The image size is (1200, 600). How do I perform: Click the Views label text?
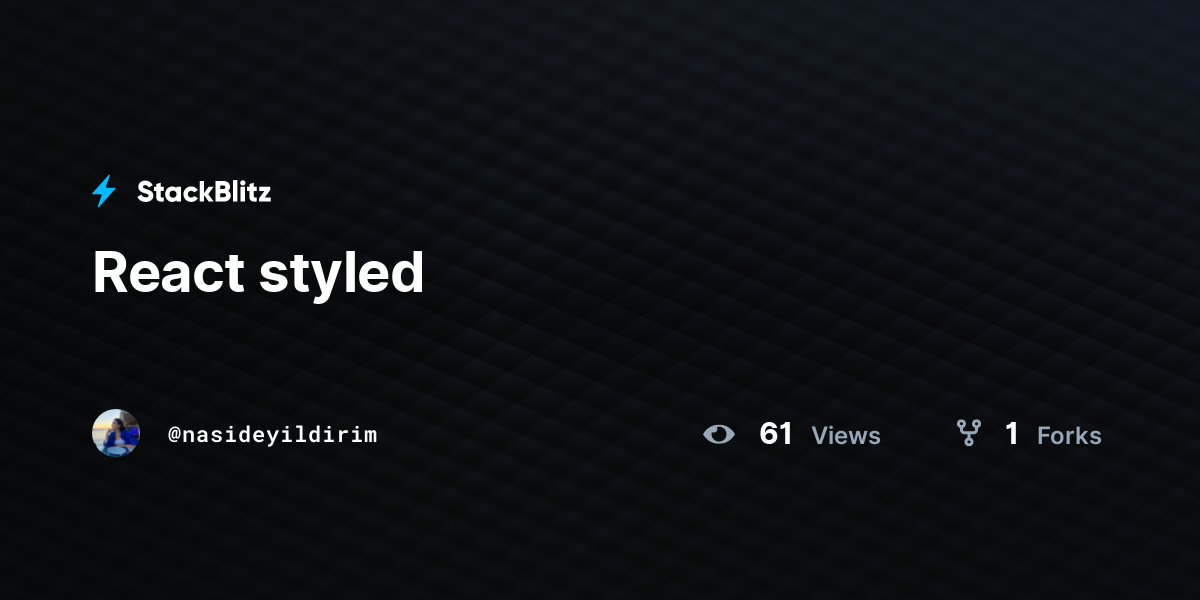tap(846, 436)
